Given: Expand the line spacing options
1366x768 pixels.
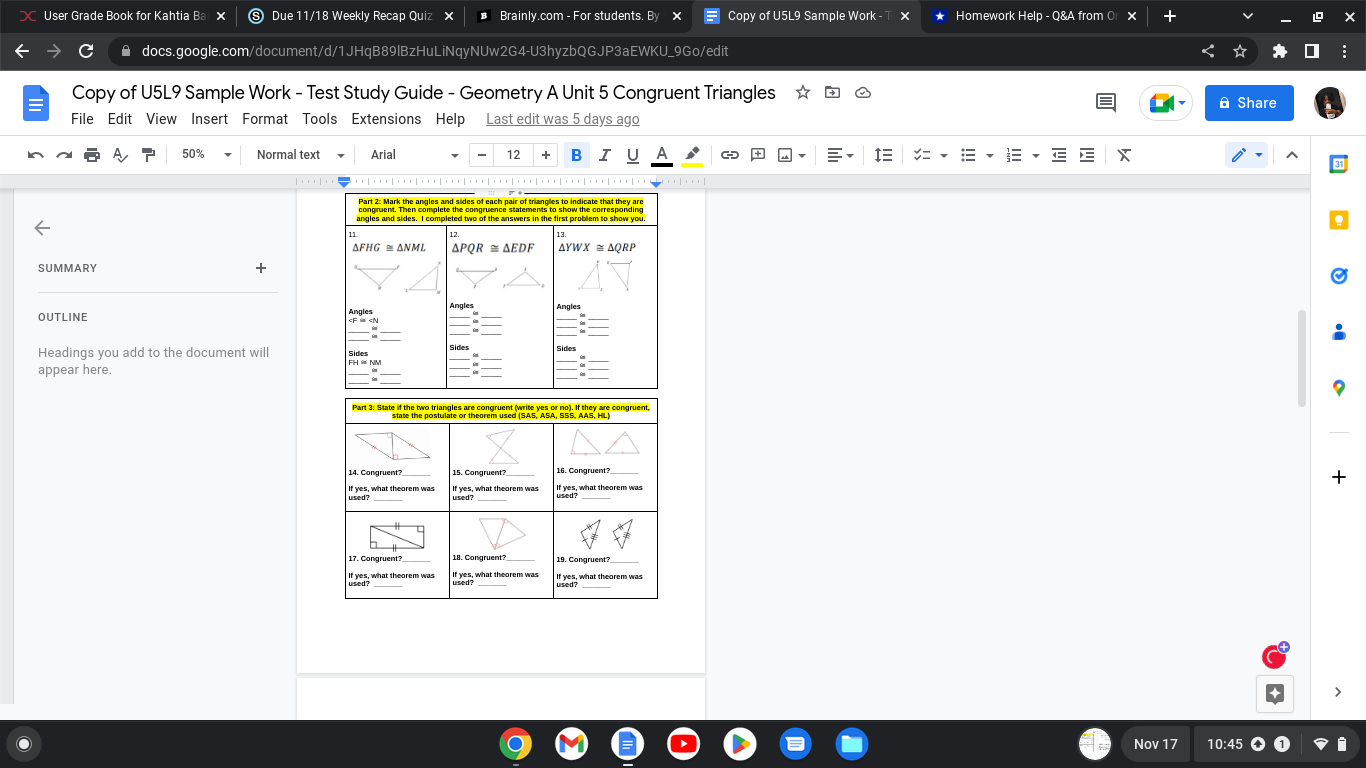Looking at the screenshot, I should tap(883, 155).
